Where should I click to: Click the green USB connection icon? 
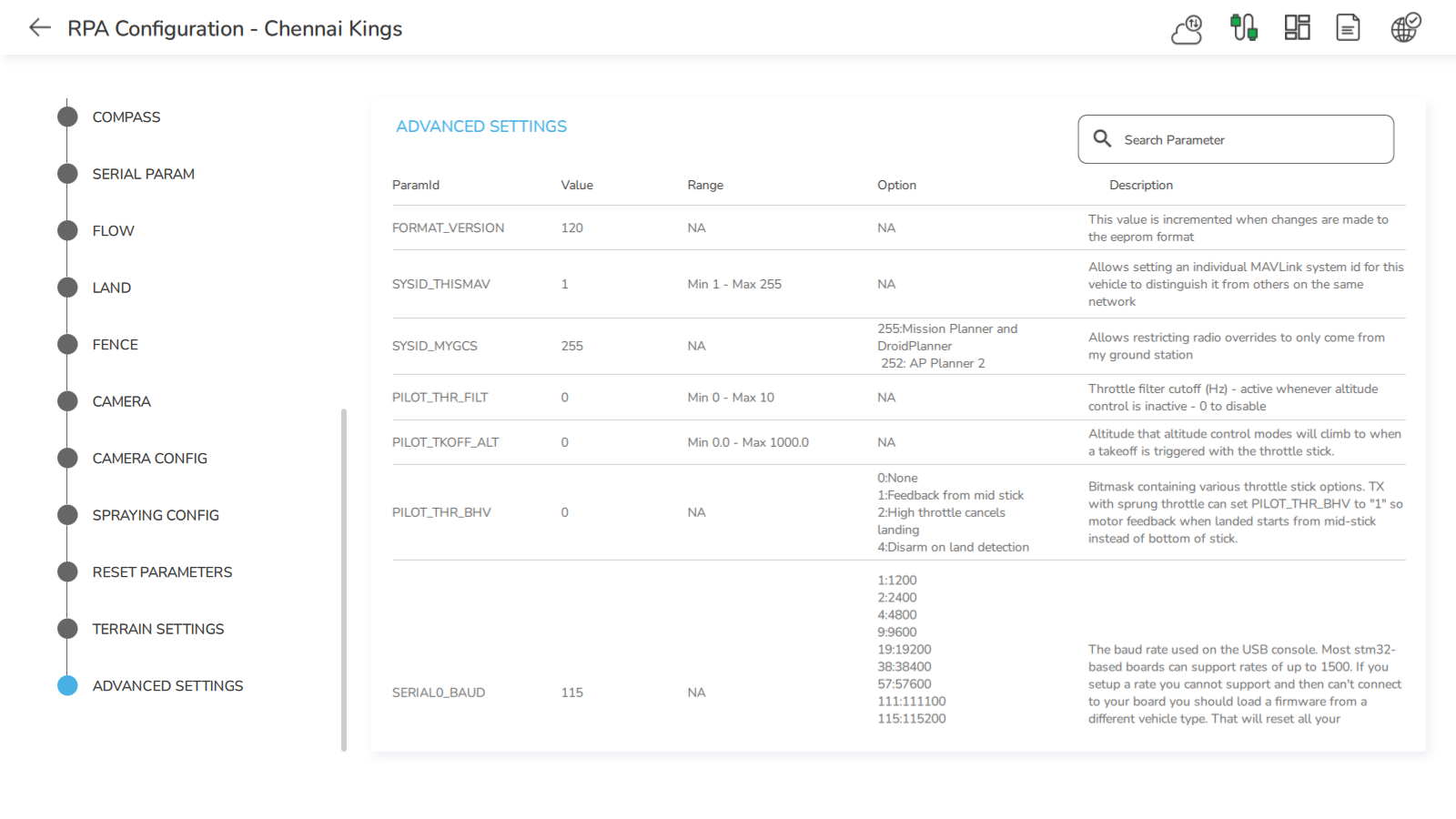[x=1244, y=27]
